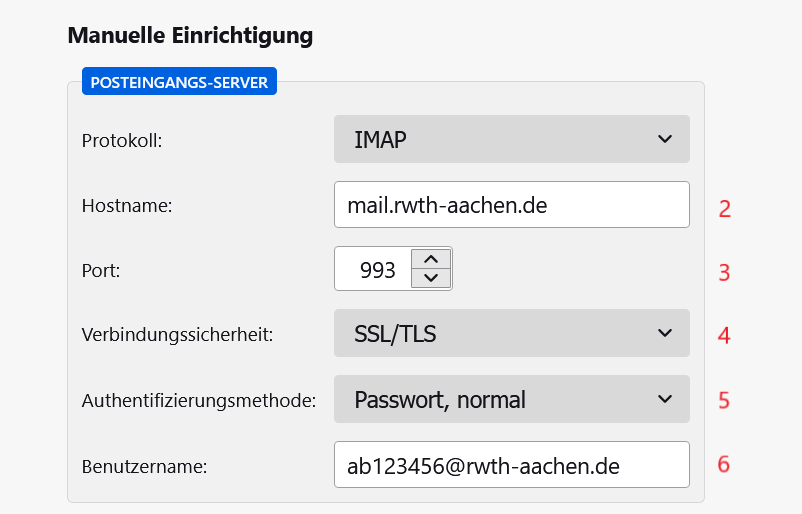Open the Protokoll dropdown showing IMAP
The height and width of the screenshot is (514, 802).
click(x=500, y=139)
